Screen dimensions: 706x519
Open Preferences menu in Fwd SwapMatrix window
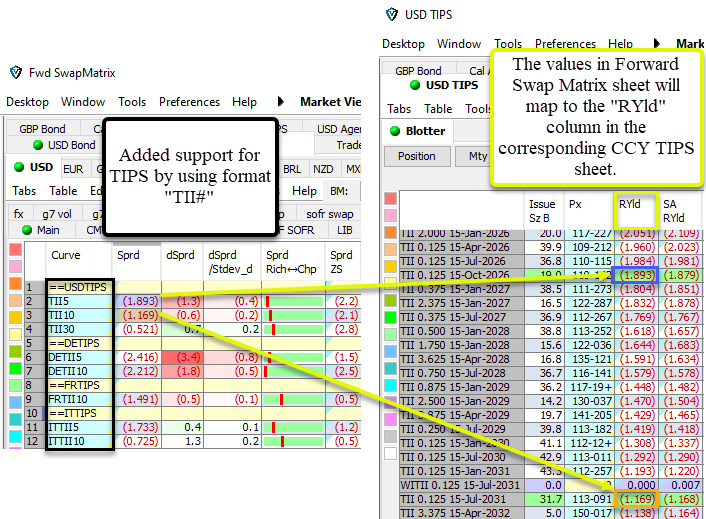tap(189, 102)
